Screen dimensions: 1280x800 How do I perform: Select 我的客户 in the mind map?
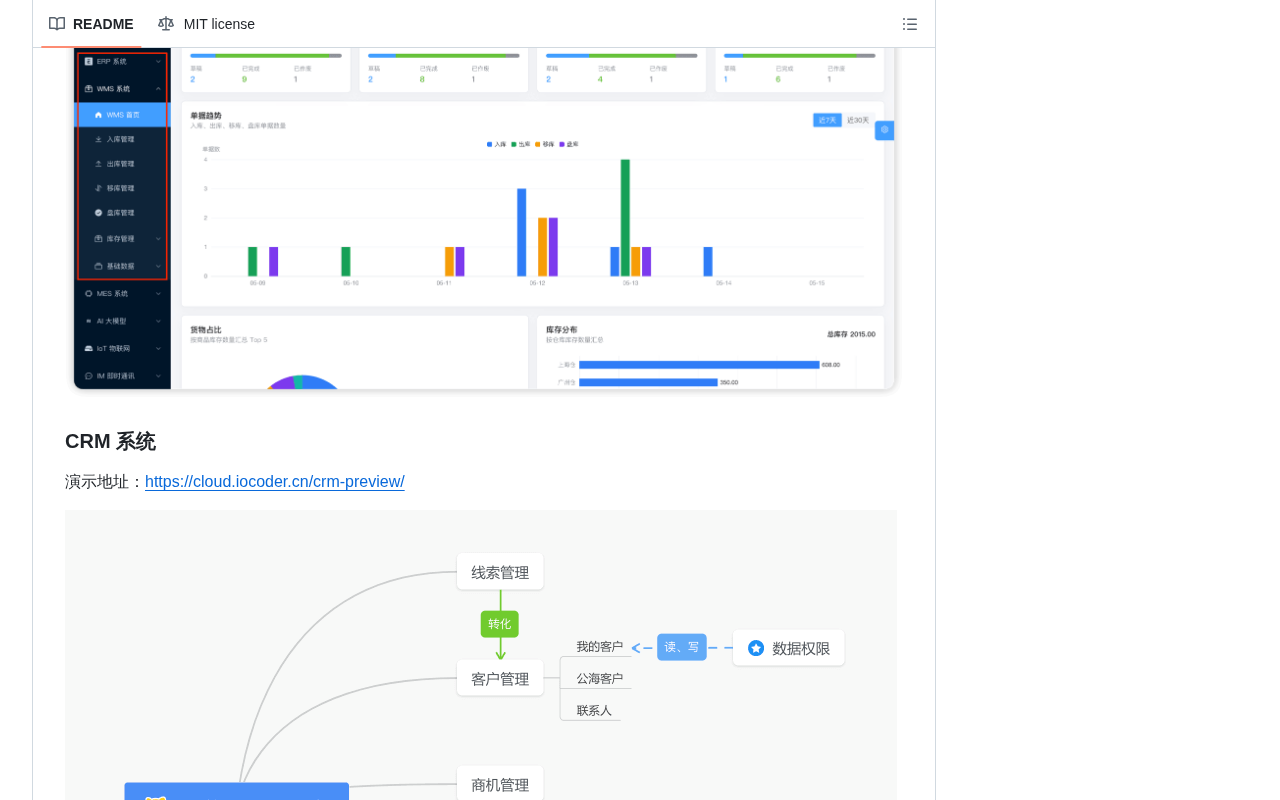(599, 647)
